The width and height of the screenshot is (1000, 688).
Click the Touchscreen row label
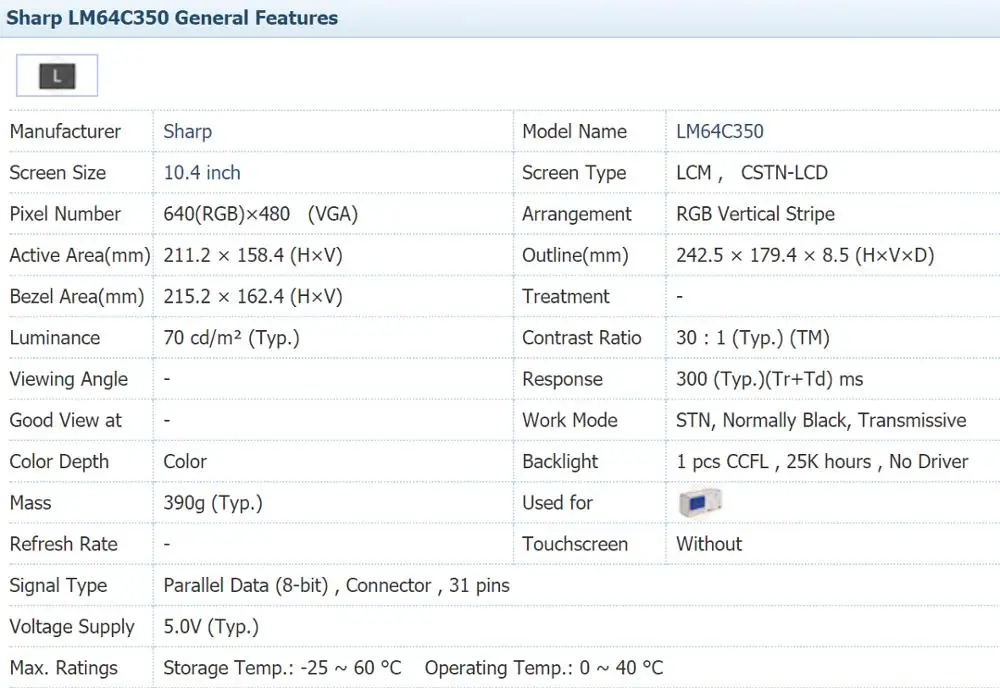(575, 544)
